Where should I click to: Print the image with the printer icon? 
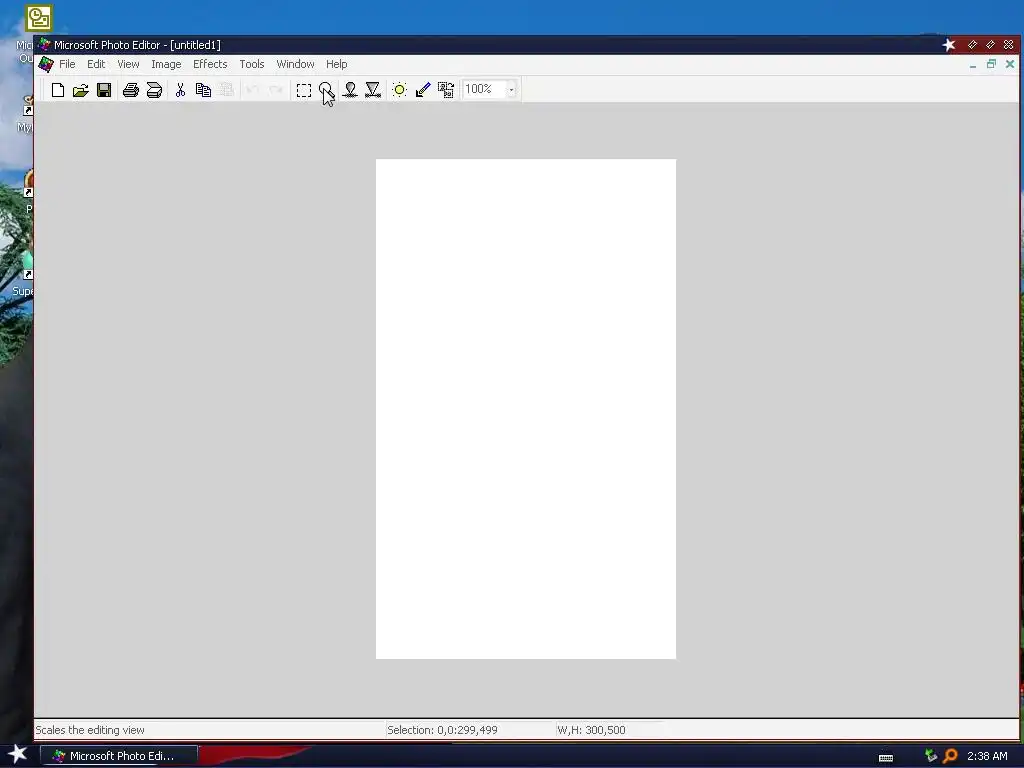pyautogui.click(x=131, y=90)
